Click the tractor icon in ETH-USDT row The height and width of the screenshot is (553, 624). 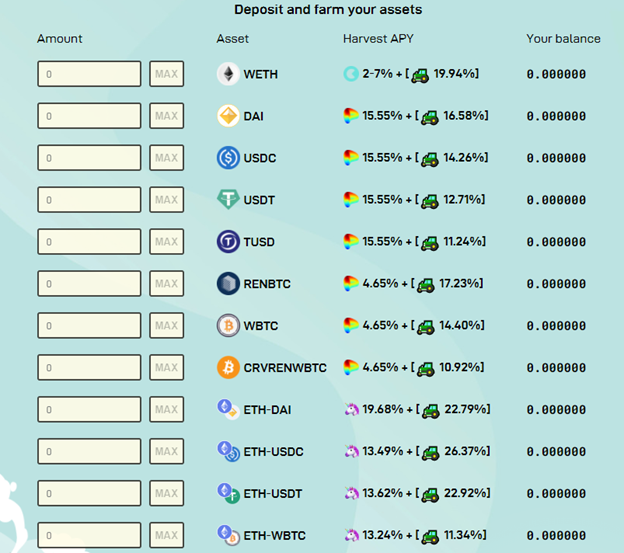[x=431, y=495]
